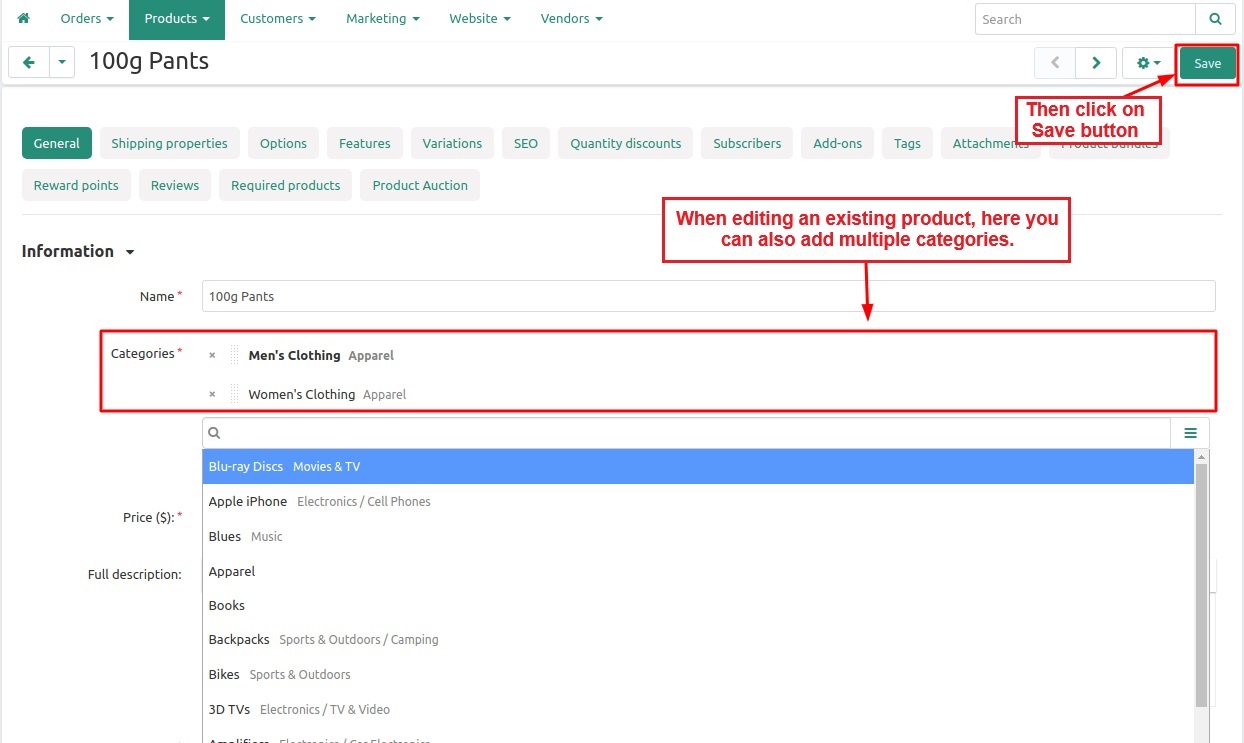Viewport: 1244px width, 743px height.
Task: Open category list via hamburger icon
Action: coord(1190,433)
